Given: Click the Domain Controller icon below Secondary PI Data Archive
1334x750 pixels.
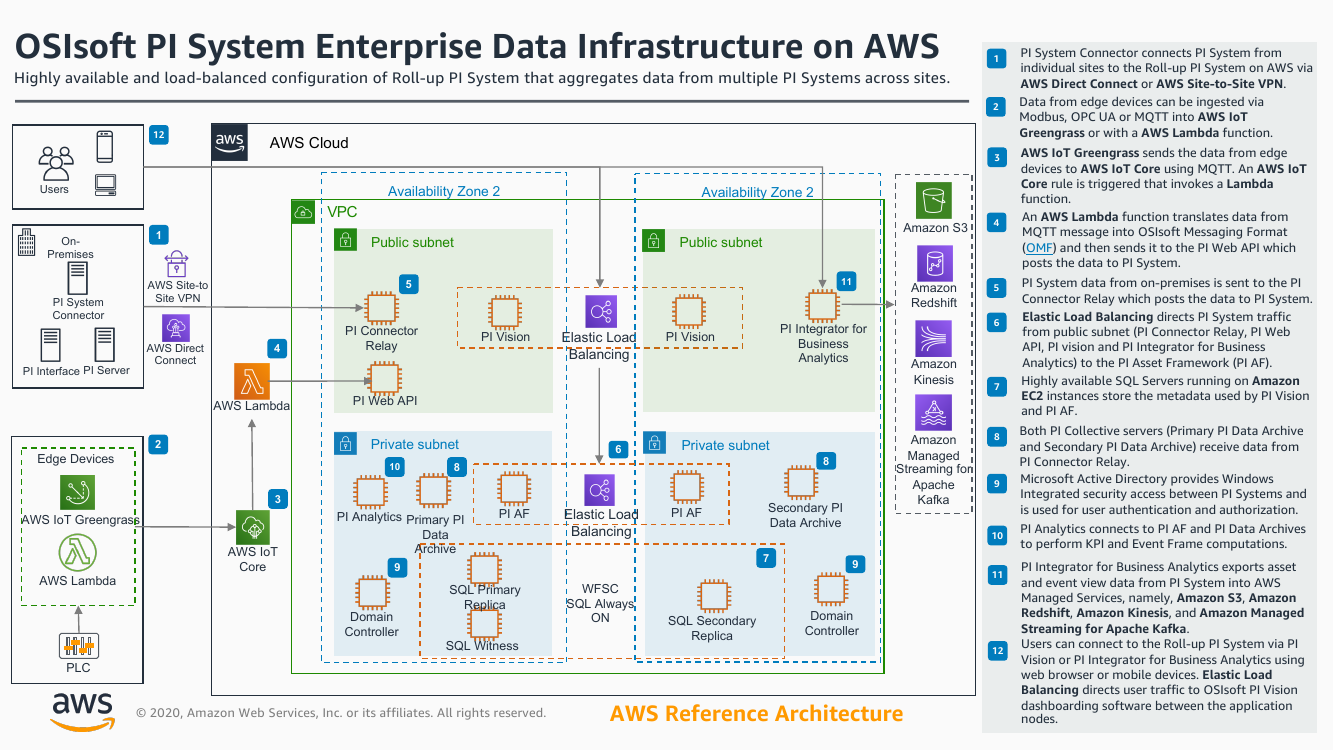Looking at the screenshot, I should pyautogui.click(x=831, y=590).
